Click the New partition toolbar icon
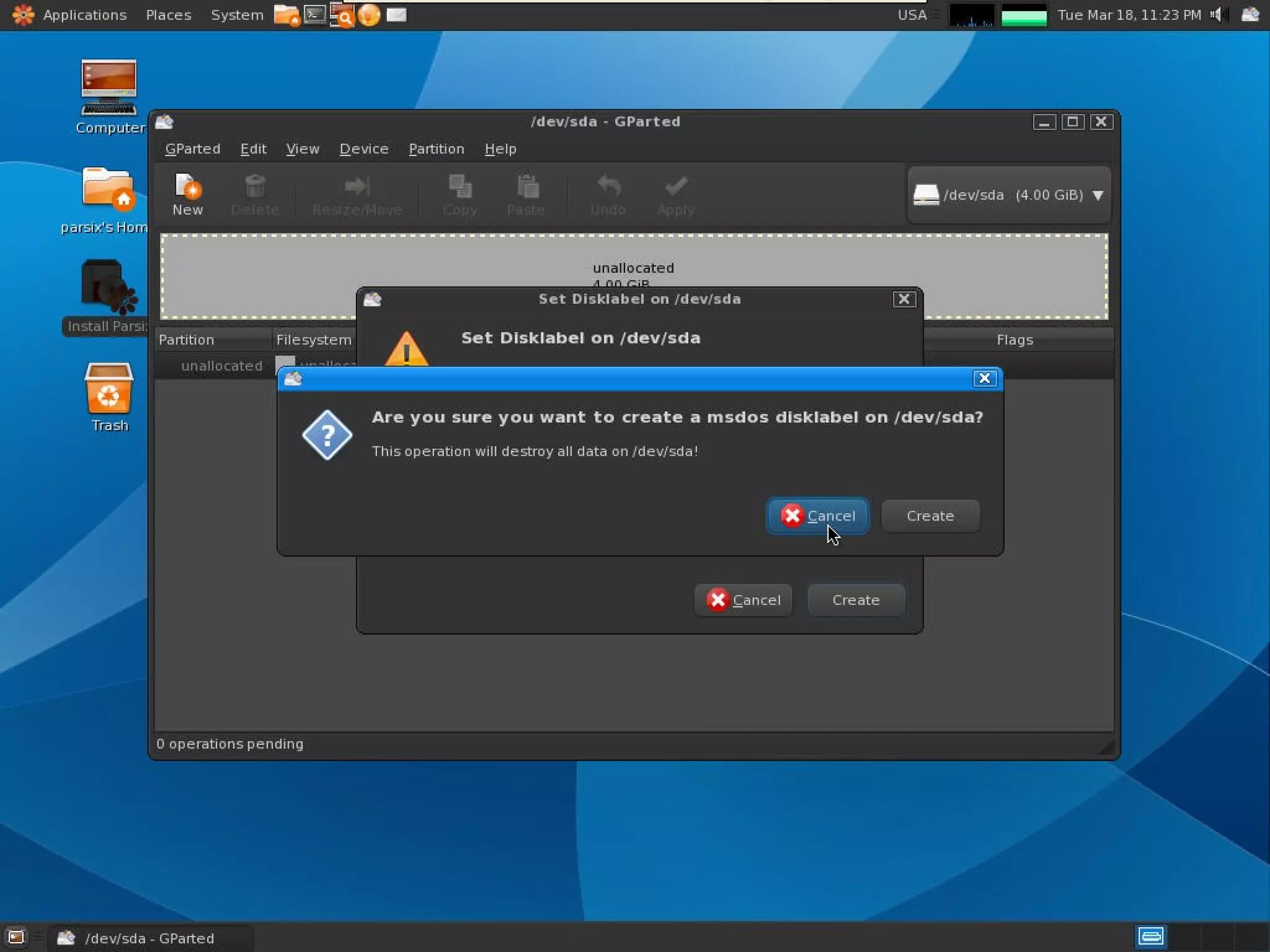 (187, 194)
